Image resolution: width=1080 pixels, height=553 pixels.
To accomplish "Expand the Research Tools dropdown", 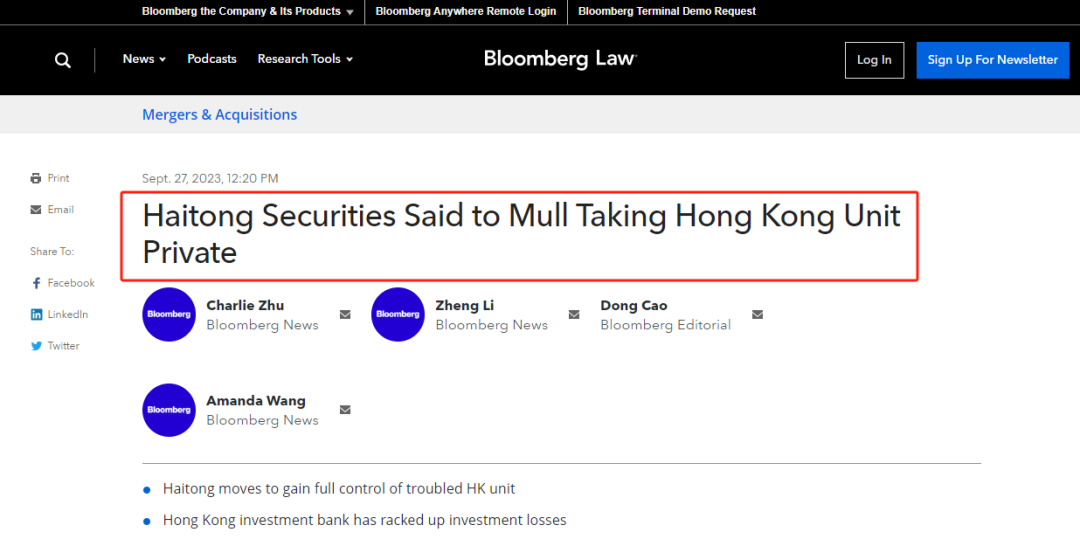I will click(x=305, y=59).
